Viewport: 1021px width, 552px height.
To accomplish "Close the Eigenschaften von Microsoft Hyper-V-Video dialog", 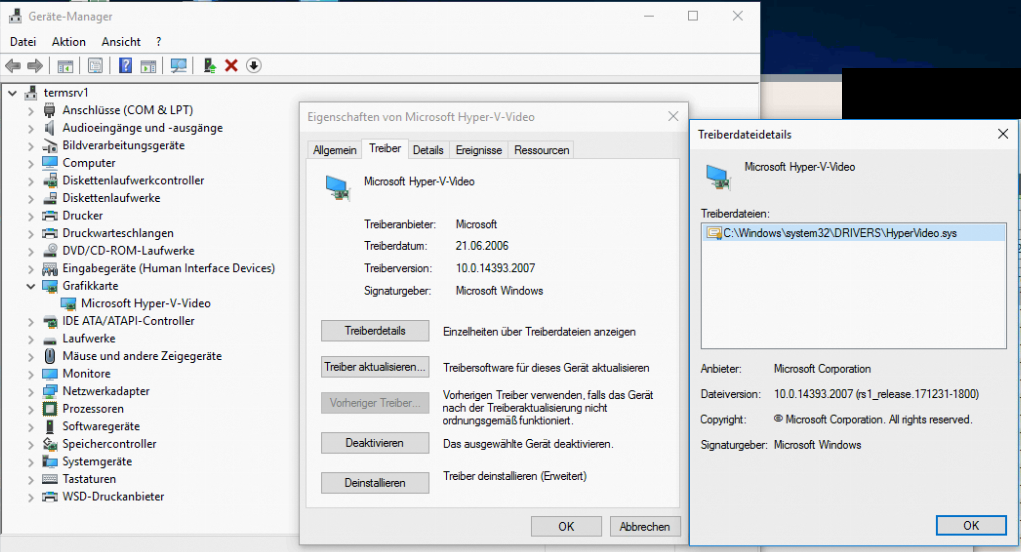I will point(673,117).
